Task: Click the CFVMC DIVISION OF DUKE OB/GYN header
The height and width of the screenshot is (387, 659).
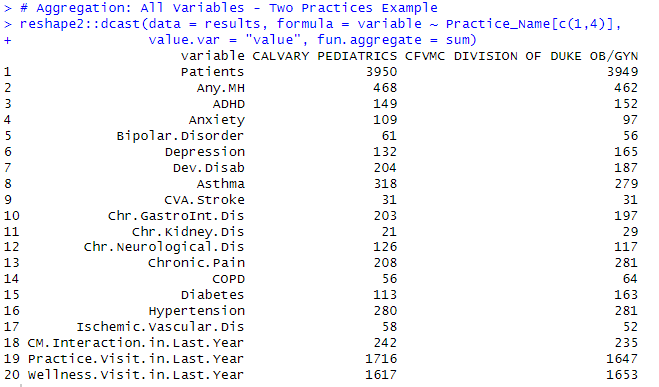Action: 522,56
